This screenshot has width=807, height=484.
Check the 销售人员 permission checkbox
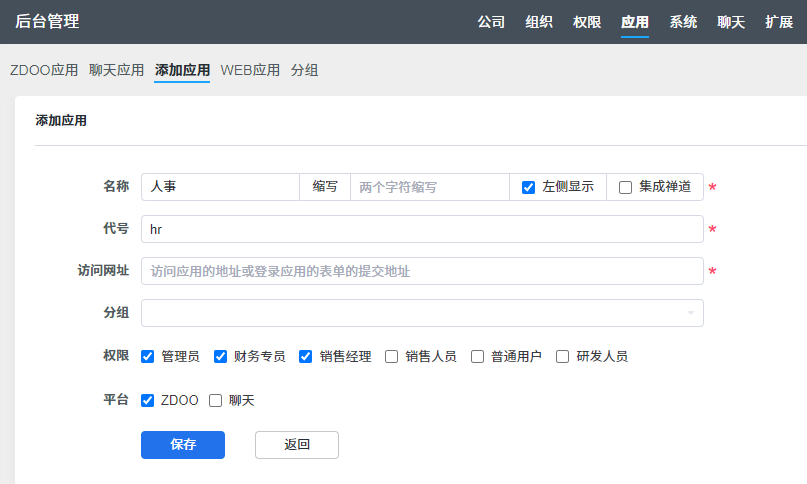tap(392, 356)
